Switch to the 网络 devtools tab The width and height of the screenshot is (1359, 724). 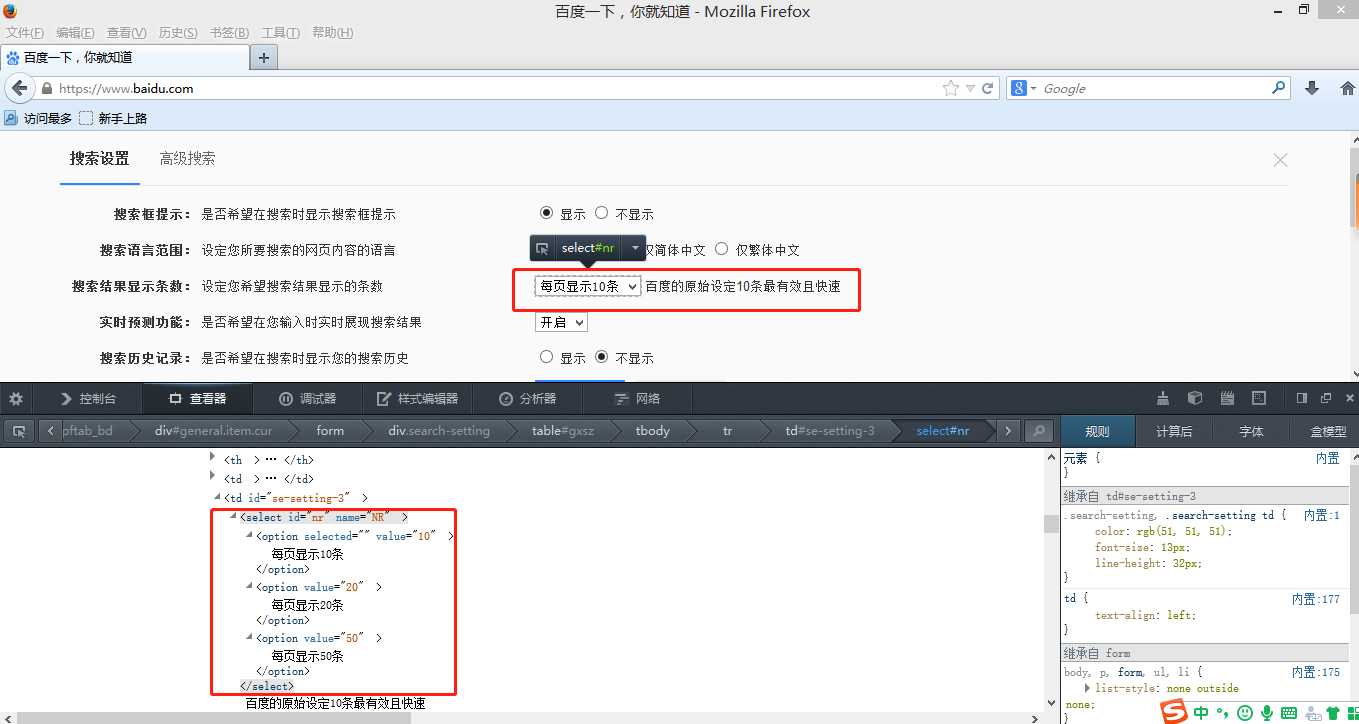point(637,398)
